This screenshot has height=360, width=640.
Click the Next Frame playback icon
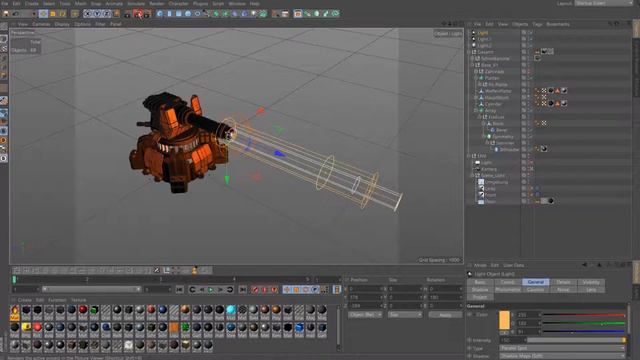(x=220, y=290)
